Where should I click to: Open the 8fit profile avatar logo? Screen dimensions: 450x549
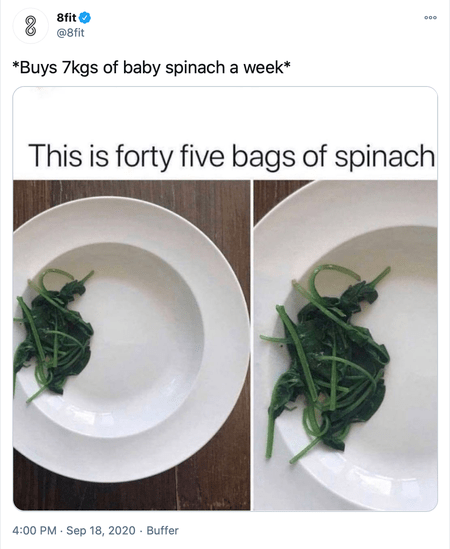(x=30, y=26)
